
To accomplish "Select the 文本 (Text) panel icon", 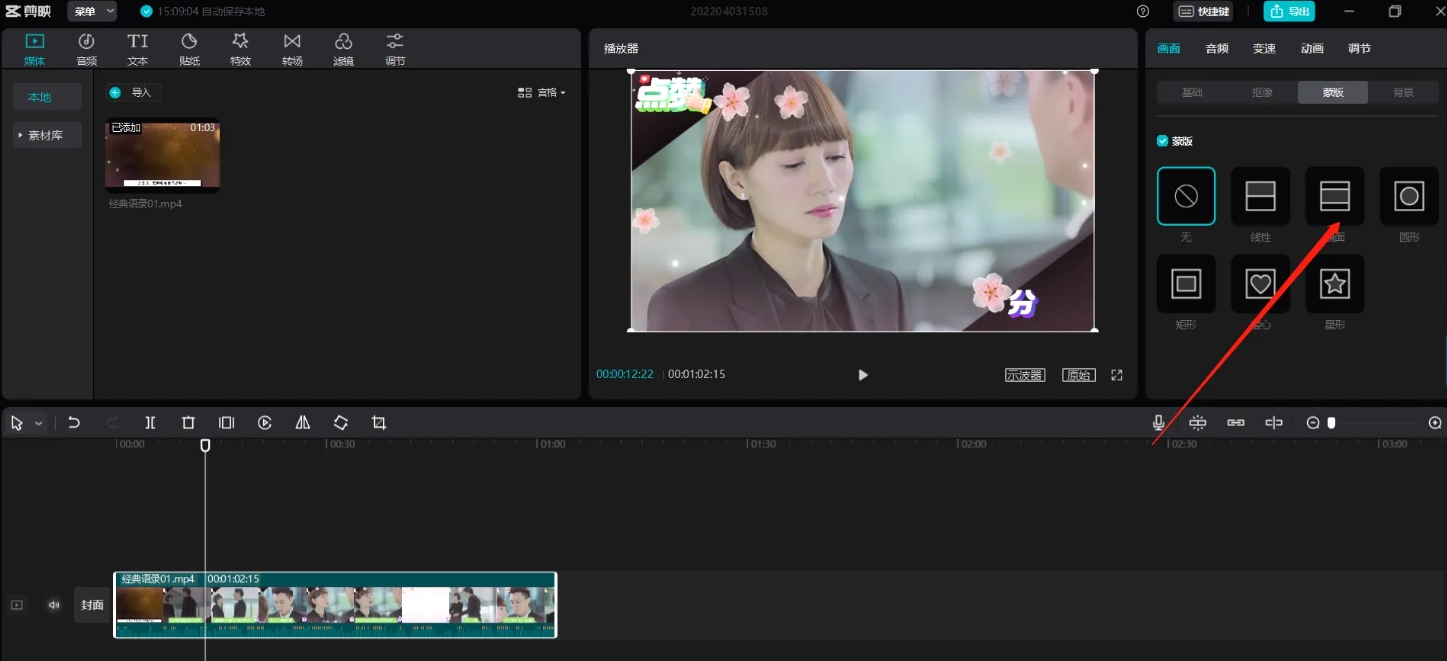I will click(x=137, y=47).
